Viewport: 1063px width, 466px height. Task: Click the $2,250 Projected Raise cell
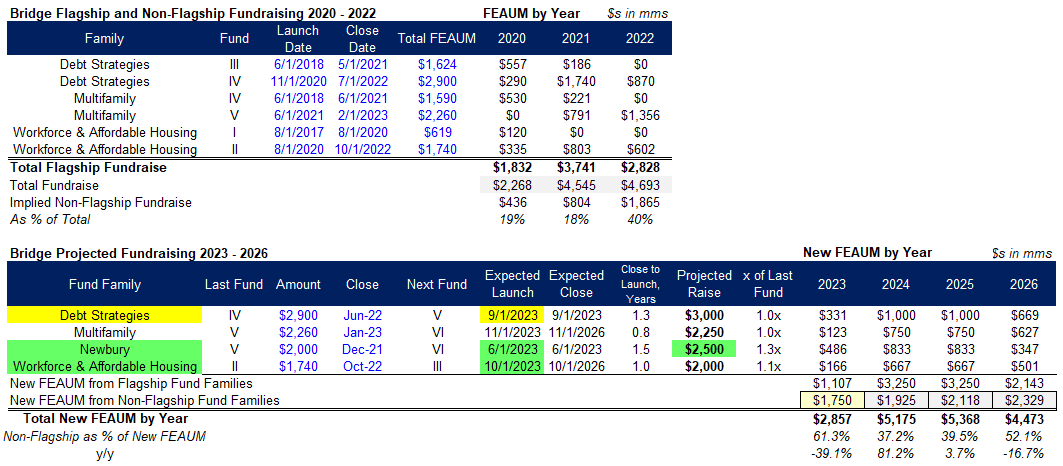pos(704,332)
